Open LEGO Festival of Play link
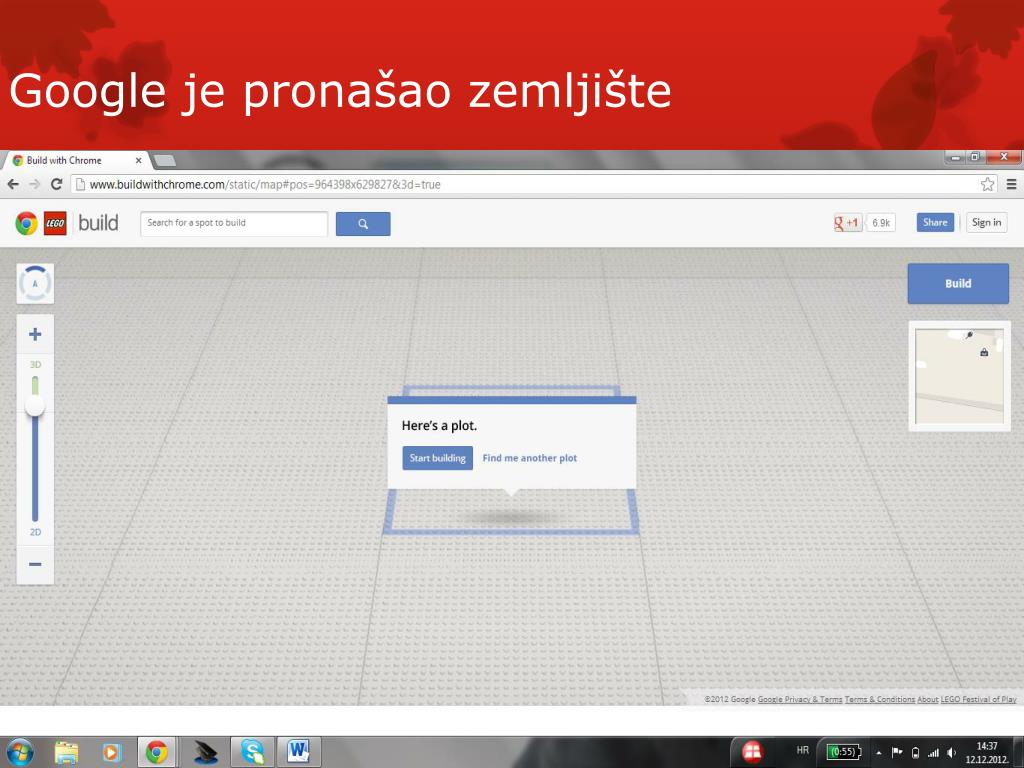This screenshot has width=1024, height=768. [978, 699]
